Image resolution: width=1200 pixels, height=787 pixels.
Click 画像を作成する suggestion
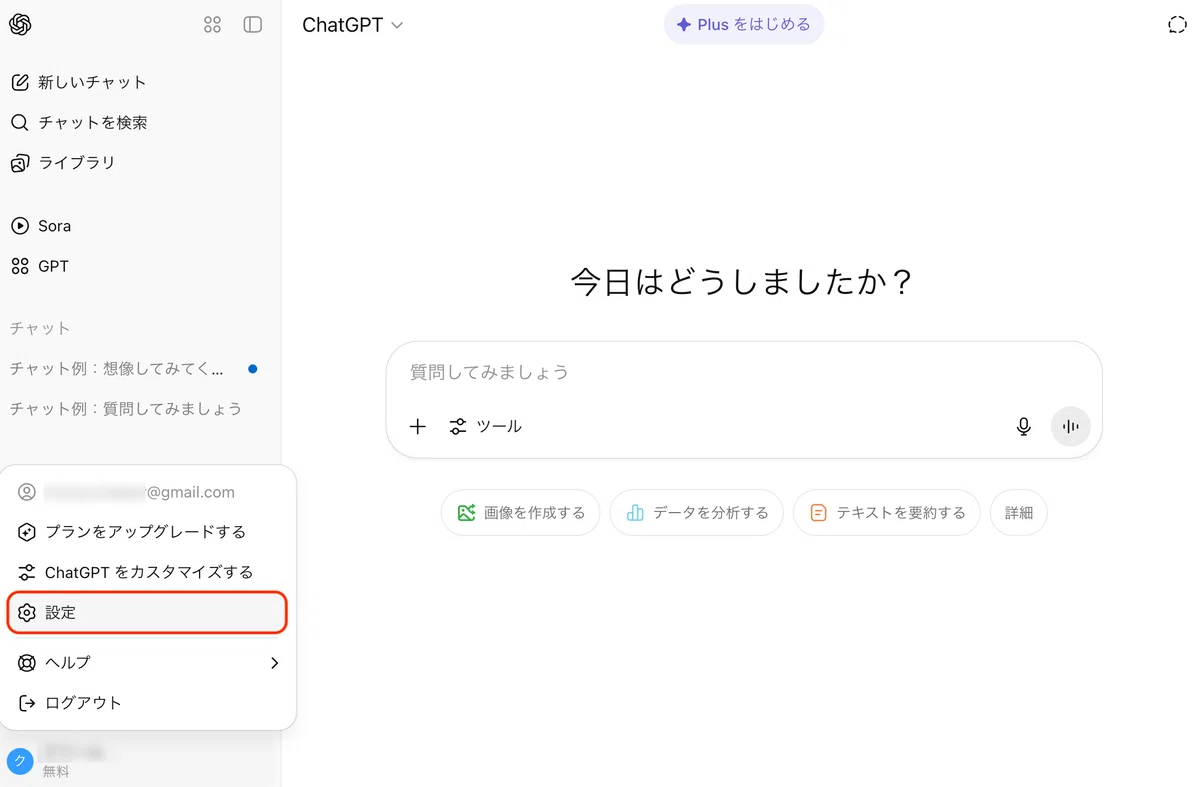click(520, 512)
